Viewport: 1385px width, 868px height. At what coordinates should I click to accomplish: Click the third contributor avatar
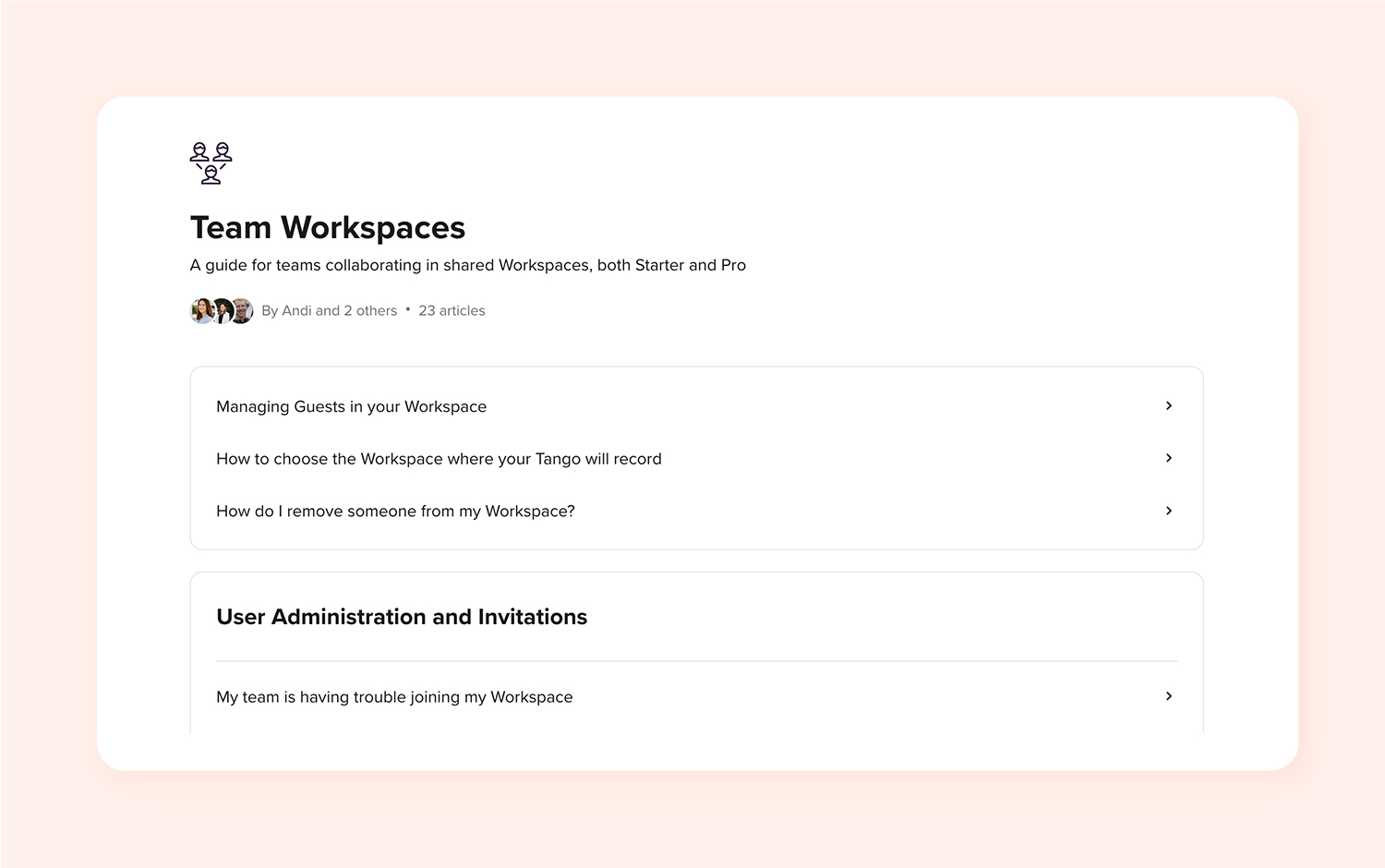tap(240, 310)
